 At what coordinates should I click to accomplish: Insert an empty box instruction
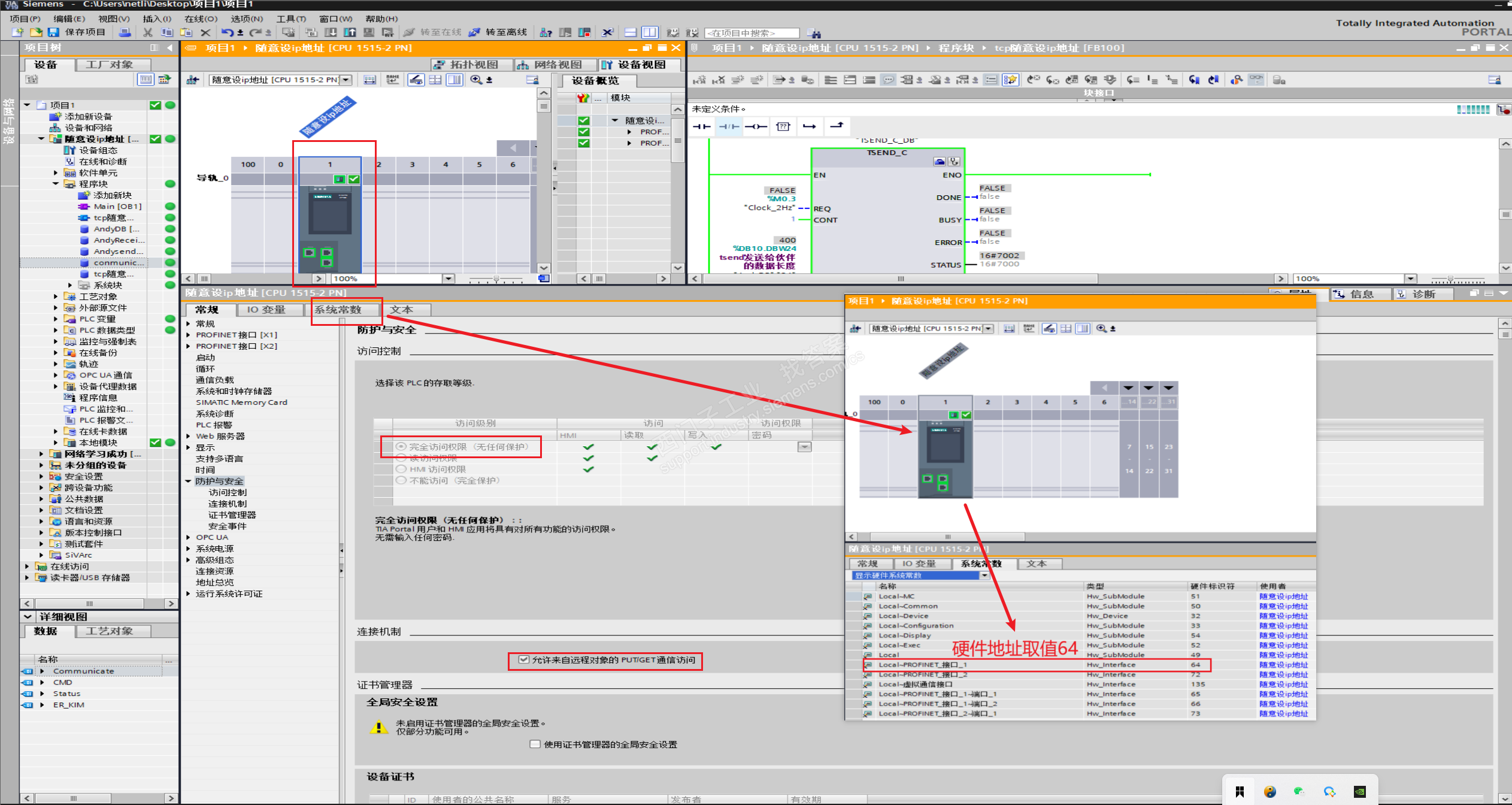(783, 126)
